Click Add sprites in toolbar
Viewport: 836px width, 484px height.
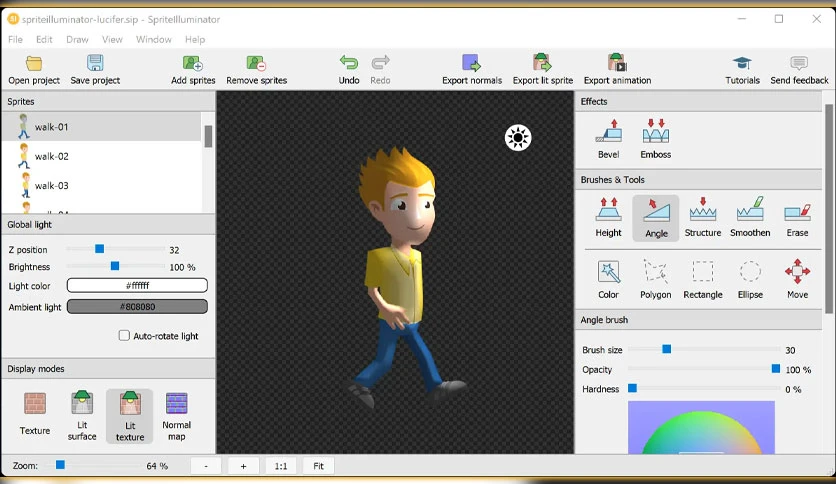(x=193, y=70)
